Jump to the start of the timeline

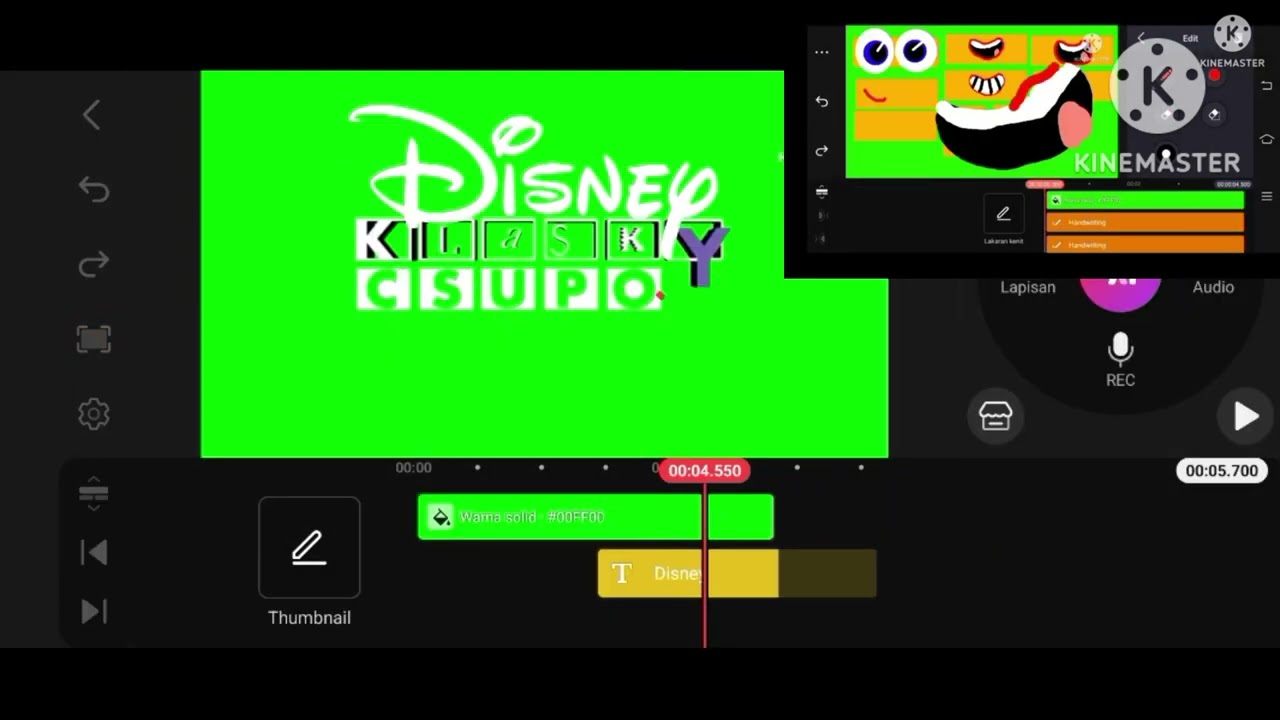(94, 553)
